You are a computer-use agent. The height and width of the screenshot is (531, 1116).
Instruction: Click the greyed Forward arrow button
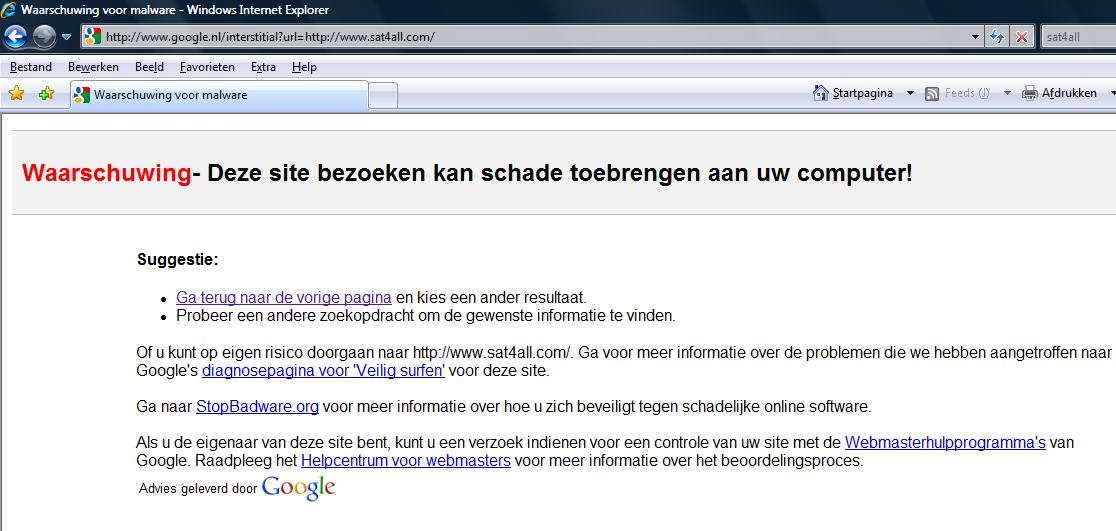coord(44,36)
